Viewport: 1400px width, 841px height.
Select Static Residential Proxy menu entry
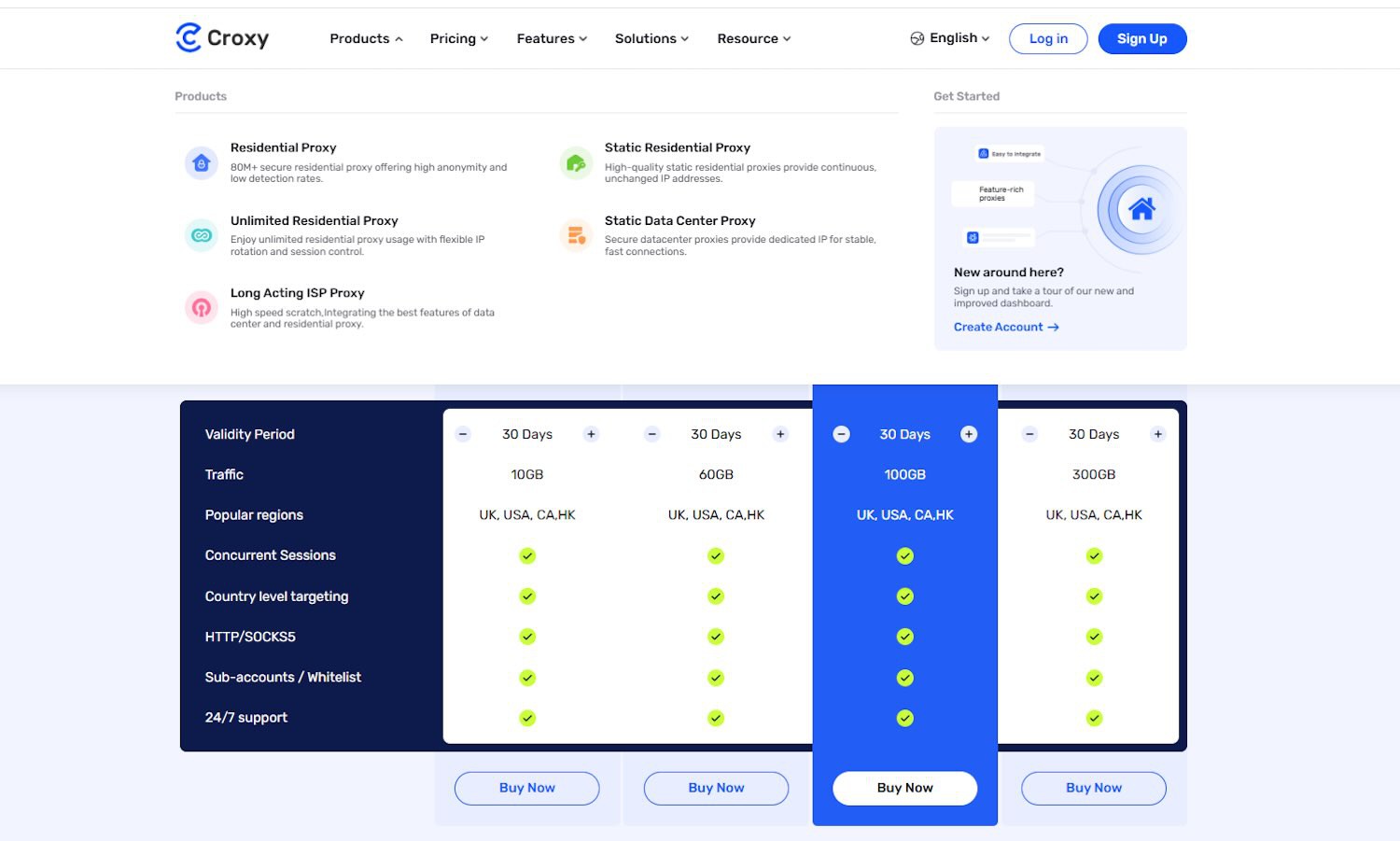click(x=740, y=162)
